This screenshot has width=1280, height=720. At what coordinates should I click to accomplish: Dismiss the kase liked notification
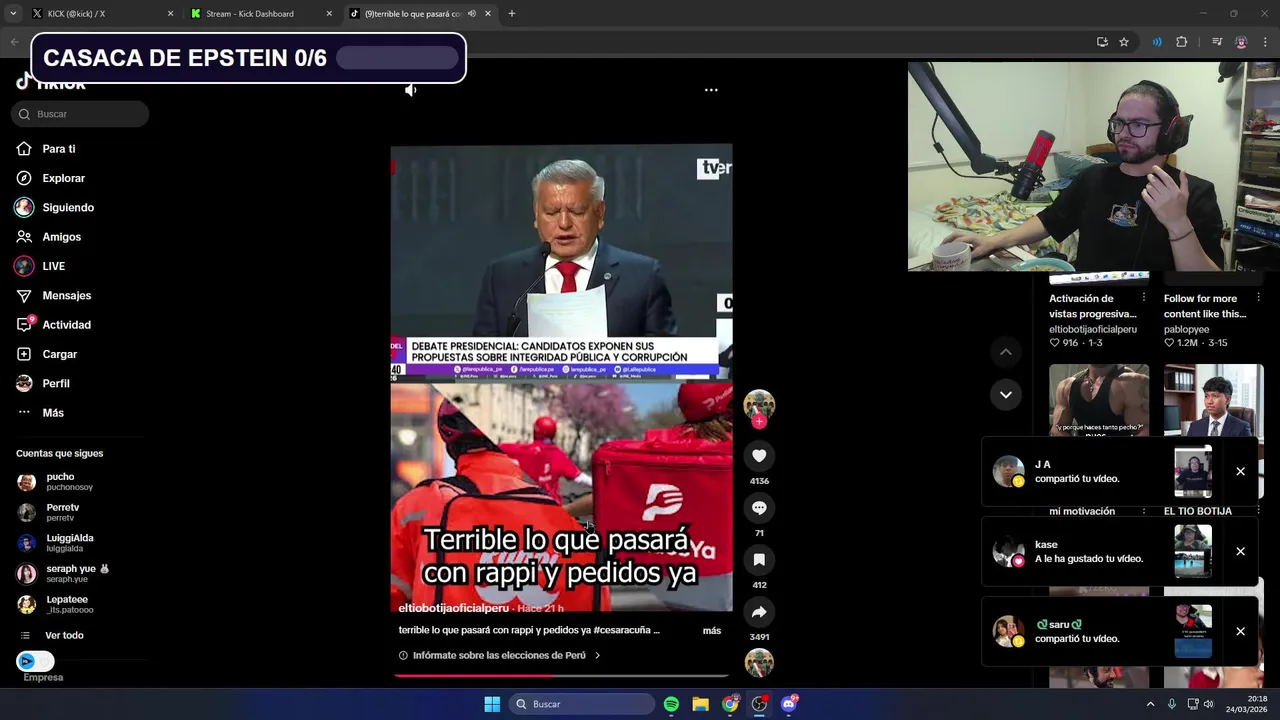1240,552
